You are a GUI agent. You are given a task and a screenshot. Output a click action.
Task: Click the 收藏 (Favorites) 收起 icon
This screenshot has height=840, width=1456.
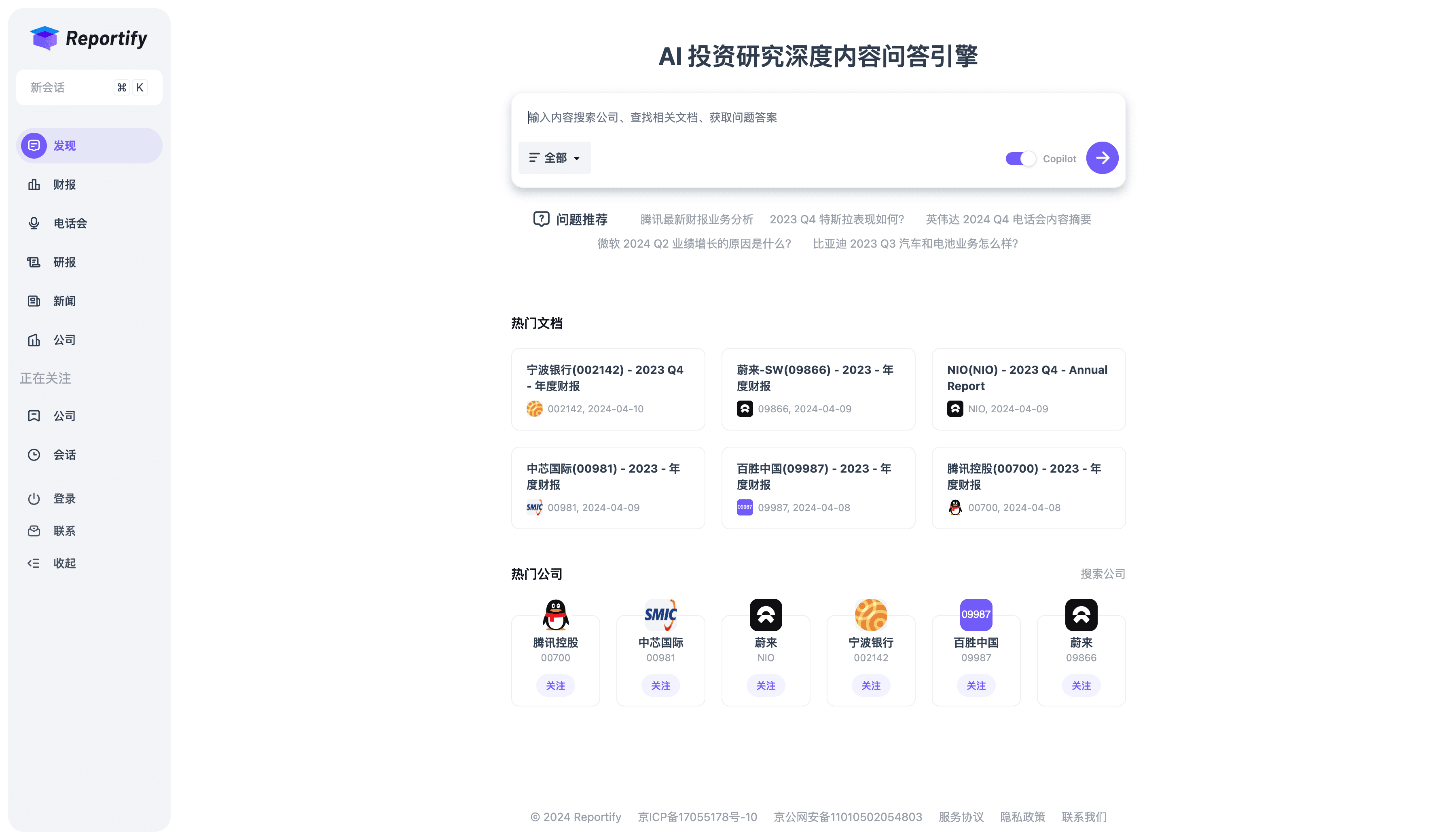click(x=34, y=563)
